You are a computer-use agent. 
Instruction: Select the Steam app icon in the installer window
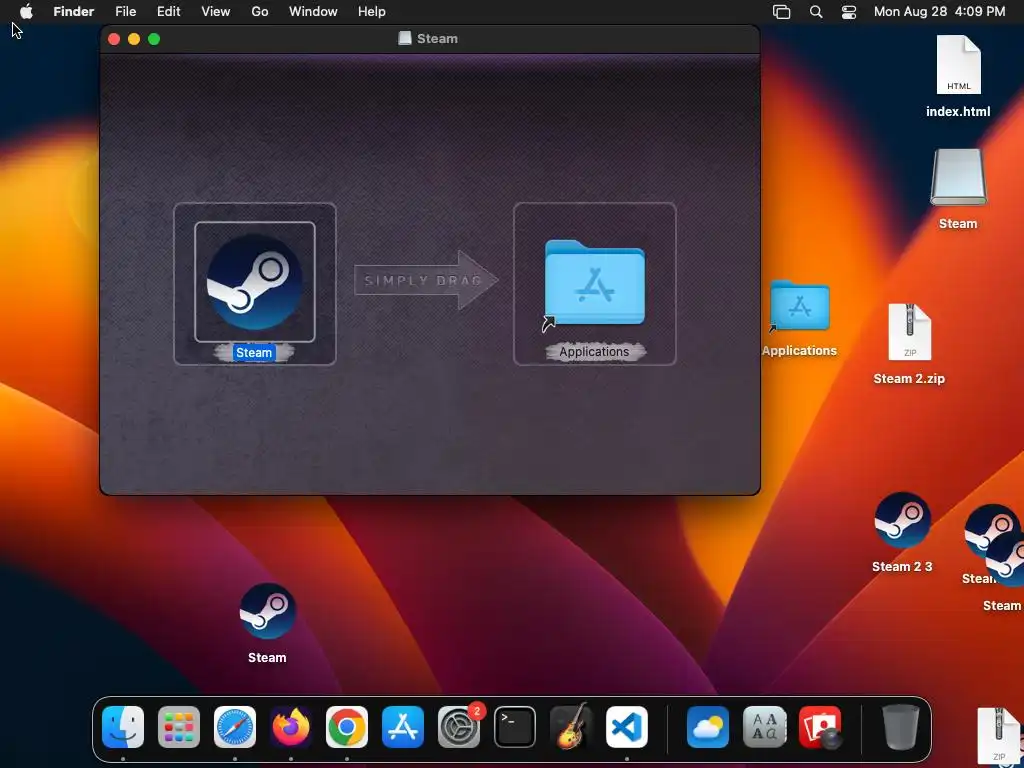(255, 281)
